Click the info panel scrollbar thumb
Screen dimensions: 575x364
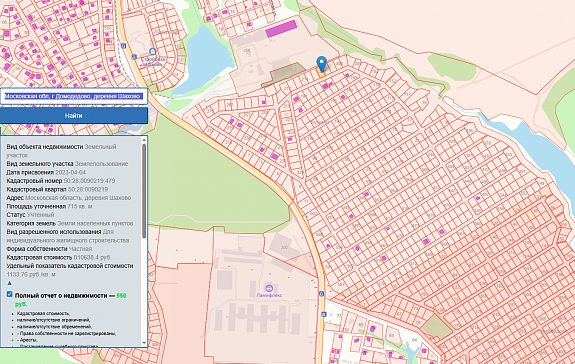(144, 191)
